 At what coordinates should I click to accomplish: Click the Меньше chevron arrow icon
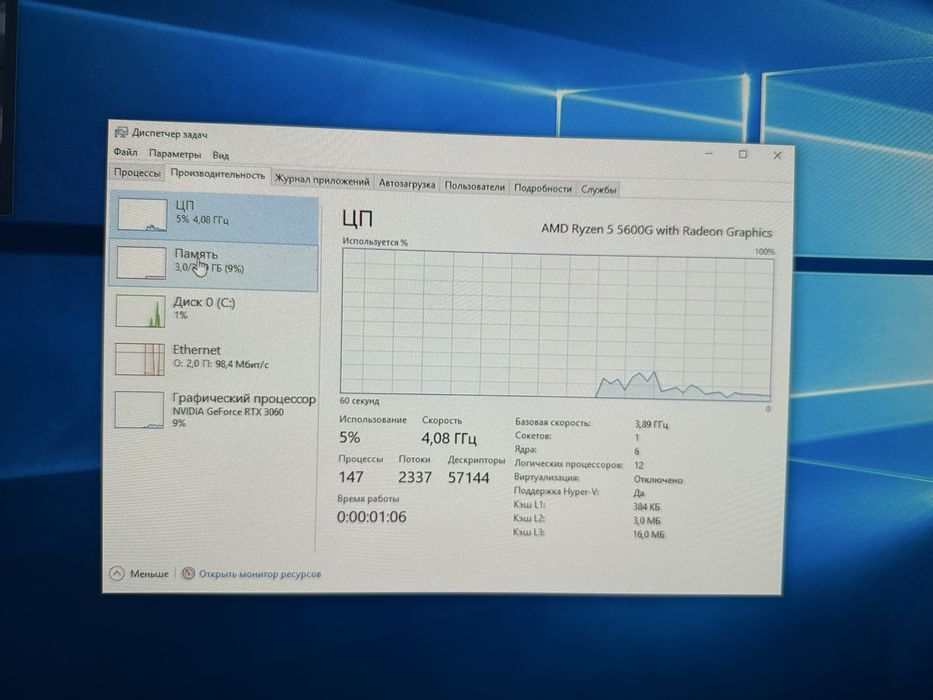coord(117,574)
